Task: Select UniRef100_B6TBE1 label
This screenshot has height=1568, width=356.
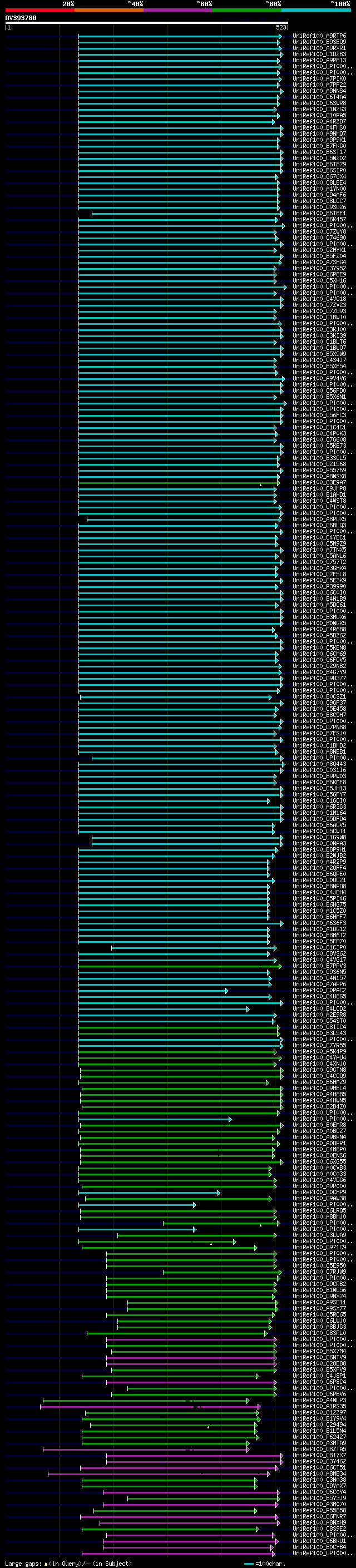Action: [x=319, y=213]
